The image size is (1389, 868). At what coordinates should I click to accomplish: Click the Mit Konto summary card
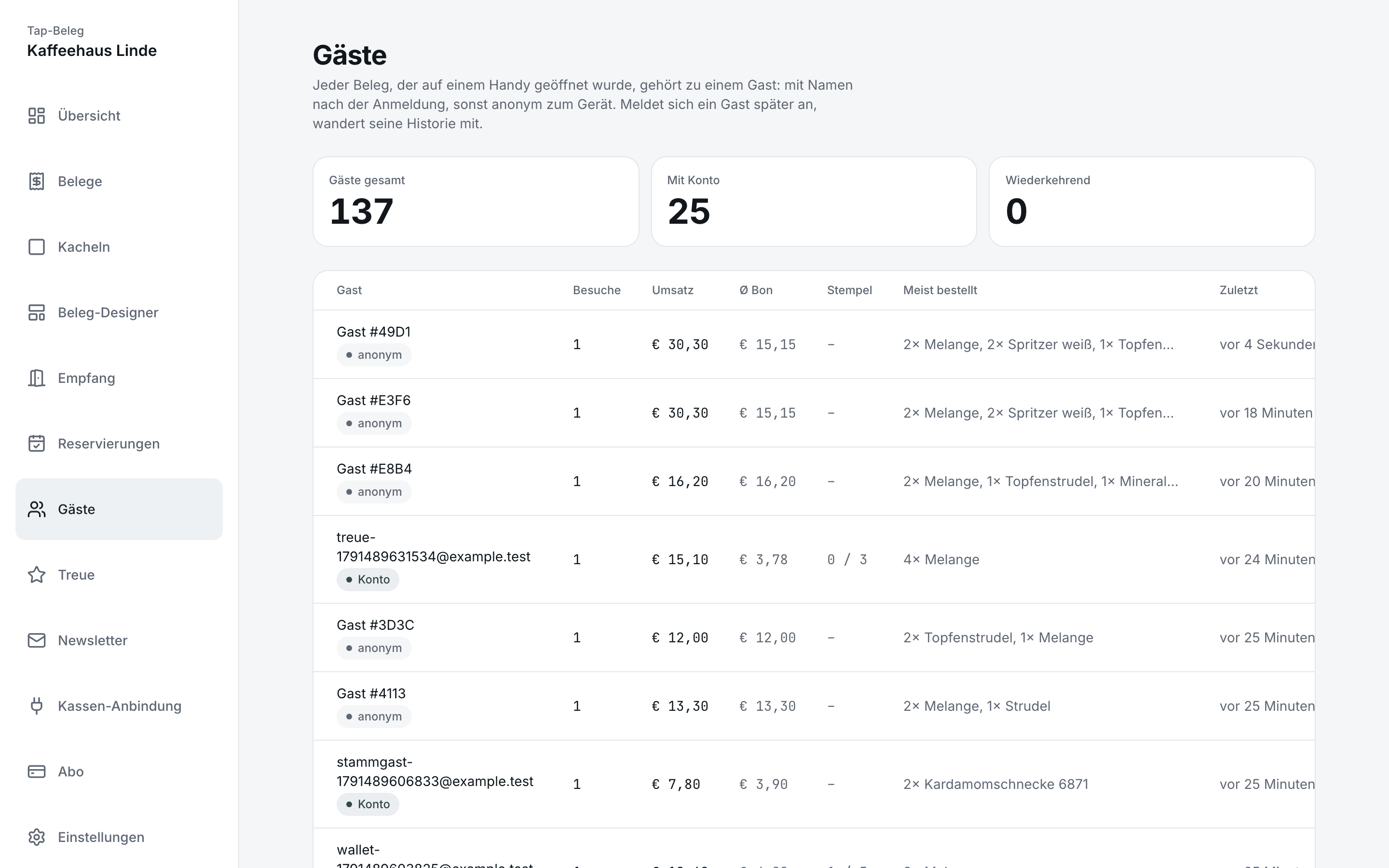[x=814, y=202]
